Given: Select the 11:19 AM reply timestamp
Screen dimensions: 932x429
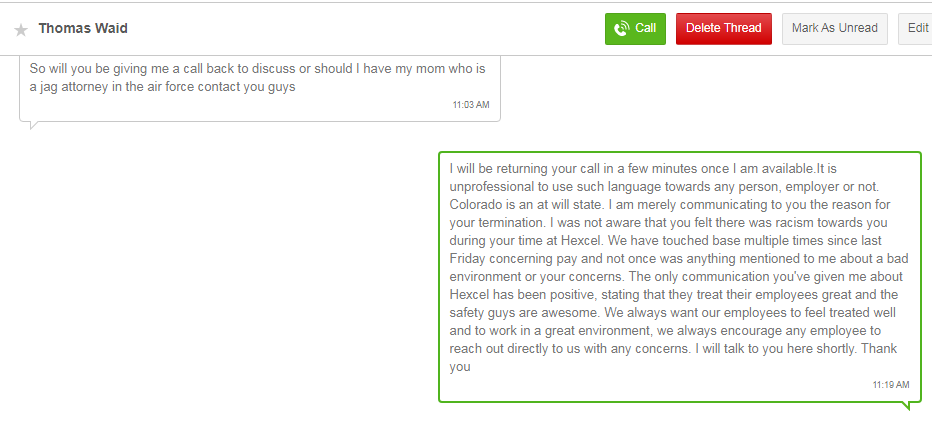Looking at the screenshot, I should pyautogui.click(x=890, y=384).
